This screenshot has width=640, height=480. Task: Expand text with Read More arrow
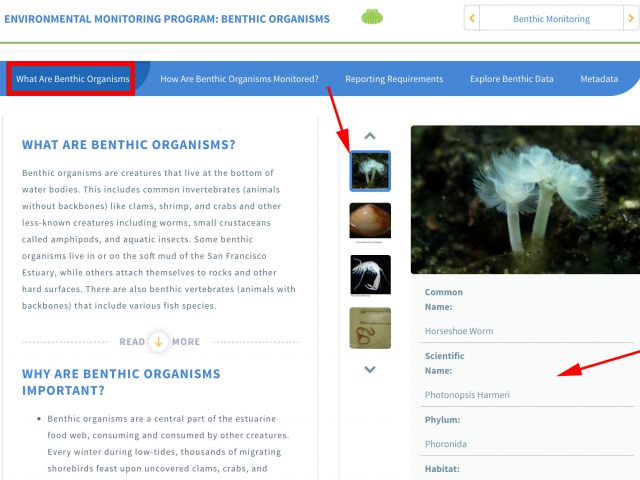[x=159, y=342]
